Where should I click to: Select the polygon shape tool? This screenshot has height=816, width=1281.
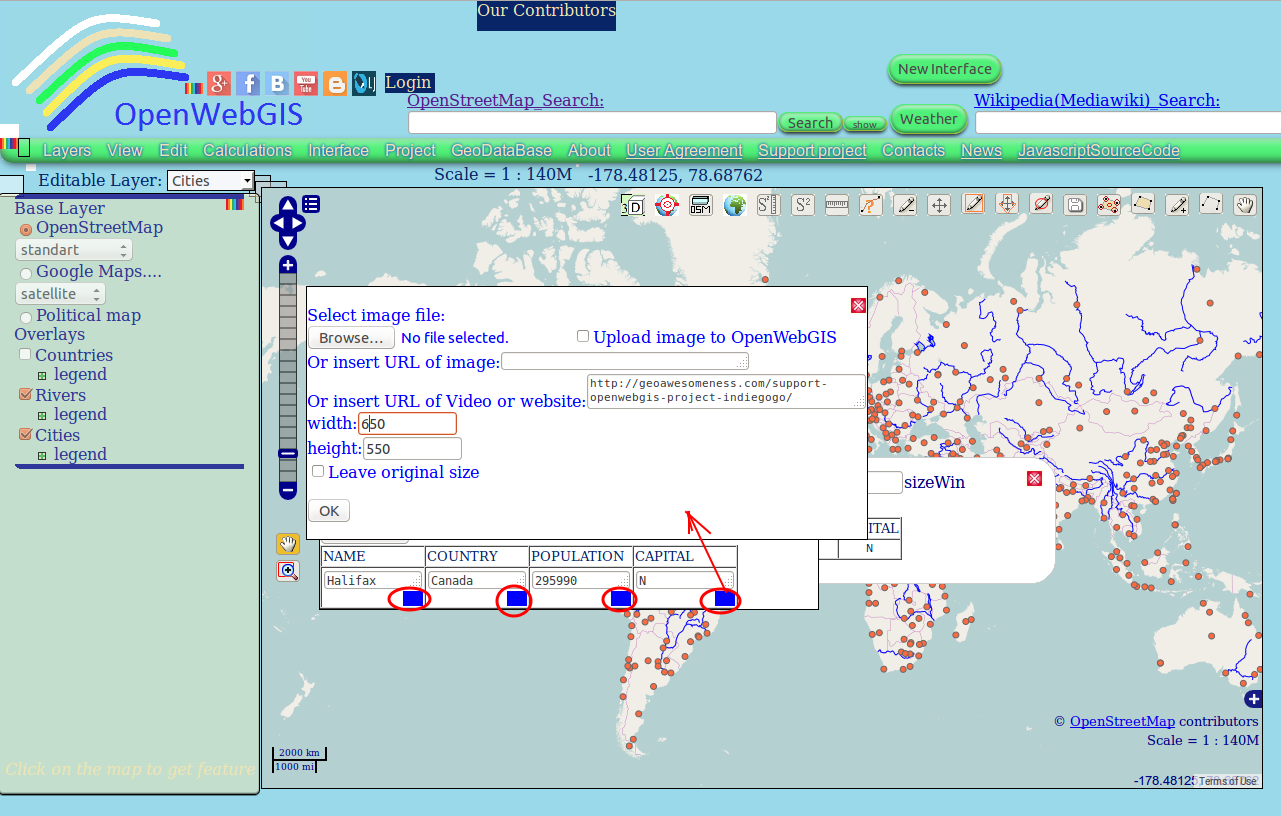coord(1143,204)
